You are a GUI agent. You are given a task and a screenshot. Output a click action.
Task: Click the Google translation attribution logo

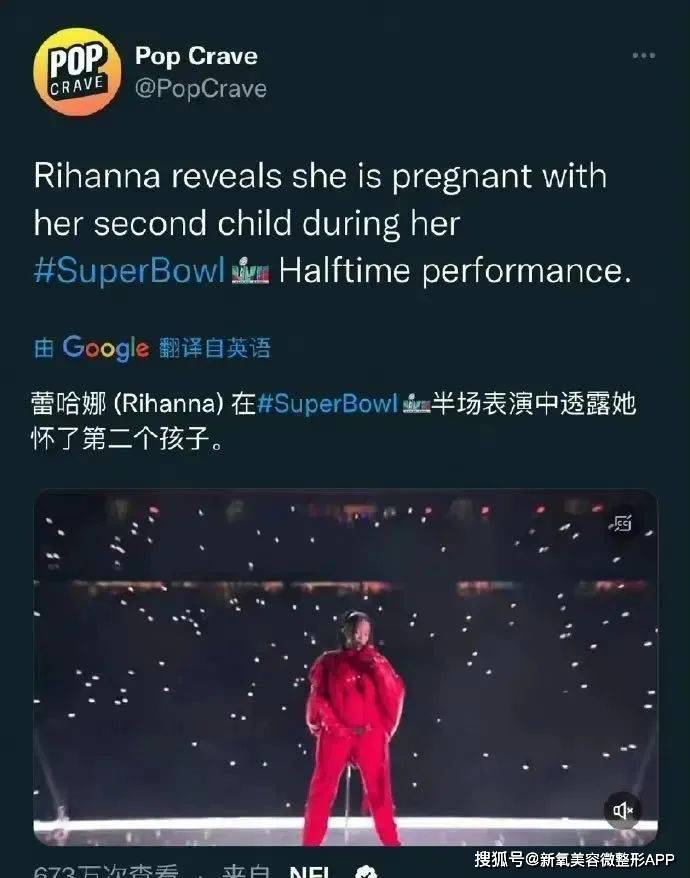pos(106,348)
